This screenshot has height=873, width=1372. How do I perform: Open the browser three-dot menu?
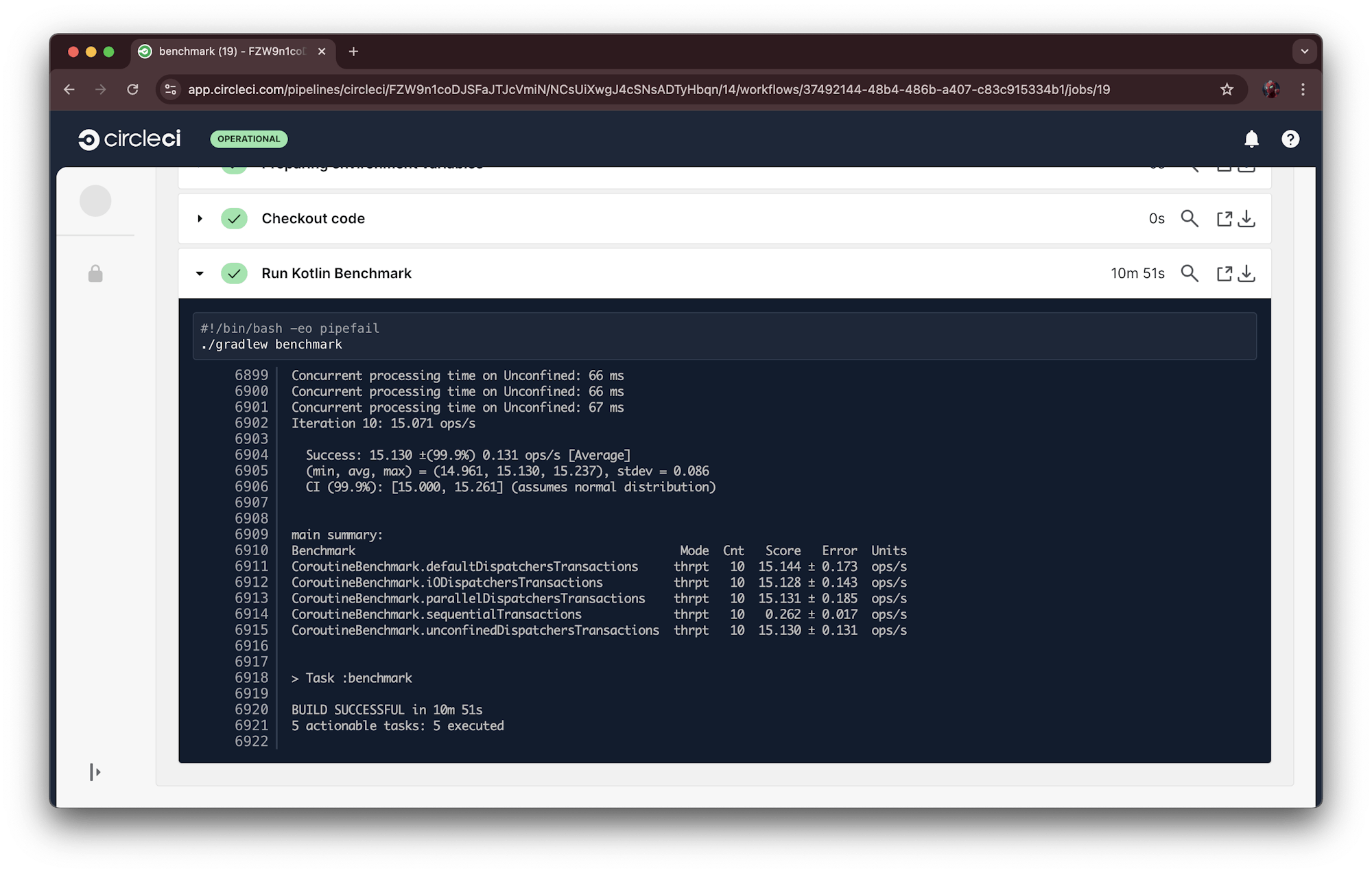[x=1303, y=89]
